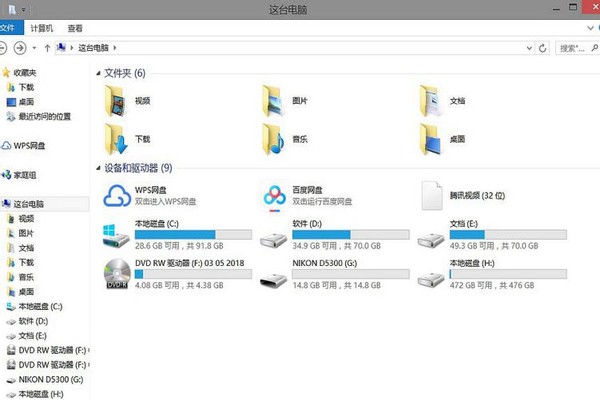Click the text 双击进入WPS网盘

click(165, 201)
